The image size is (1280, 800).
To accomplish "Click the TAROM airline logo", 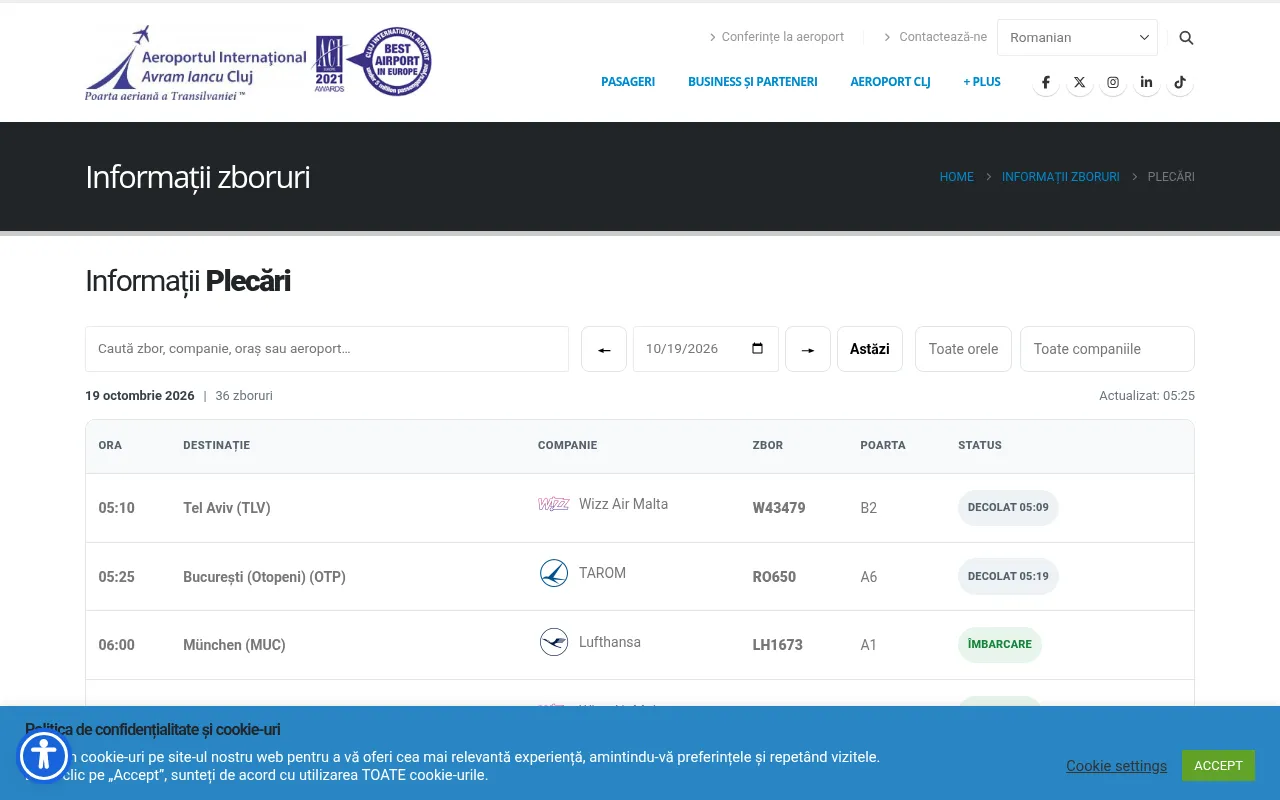I will click(x=554, y=573).
